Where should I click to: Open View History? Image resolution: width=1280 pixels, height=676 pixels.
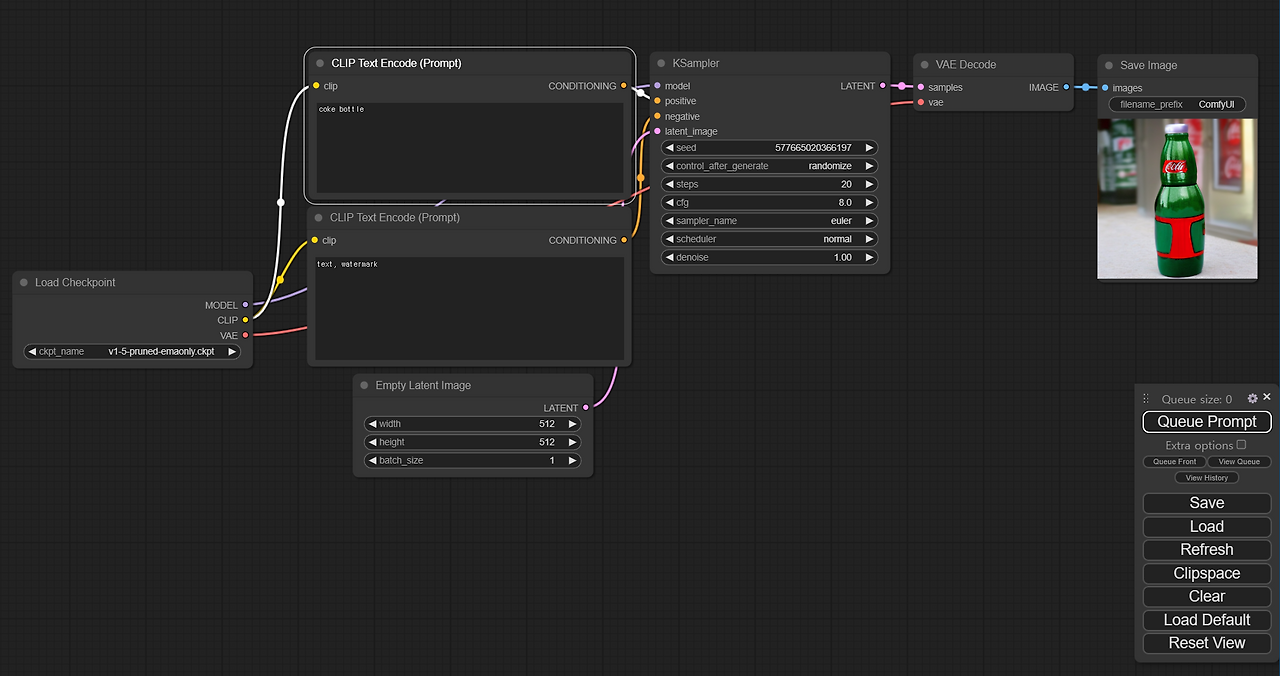[x=1206, y=477]
